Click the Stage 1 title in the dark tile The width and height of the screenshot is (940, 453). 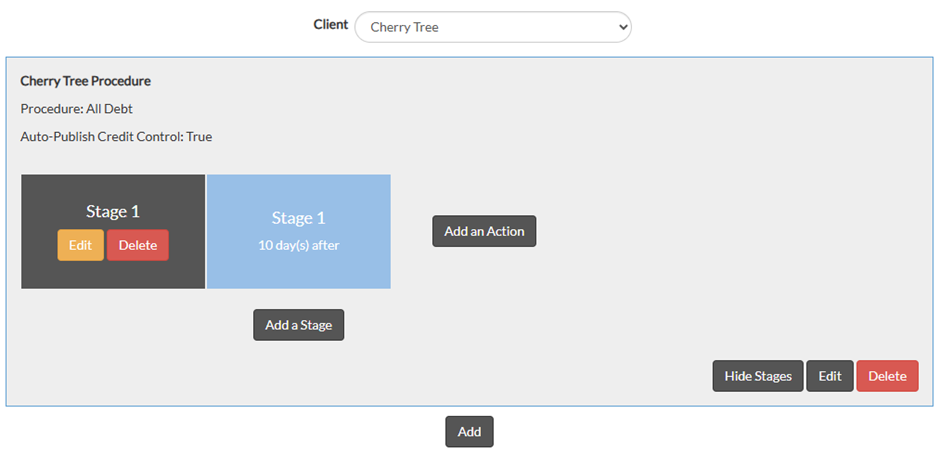(113, 211)
